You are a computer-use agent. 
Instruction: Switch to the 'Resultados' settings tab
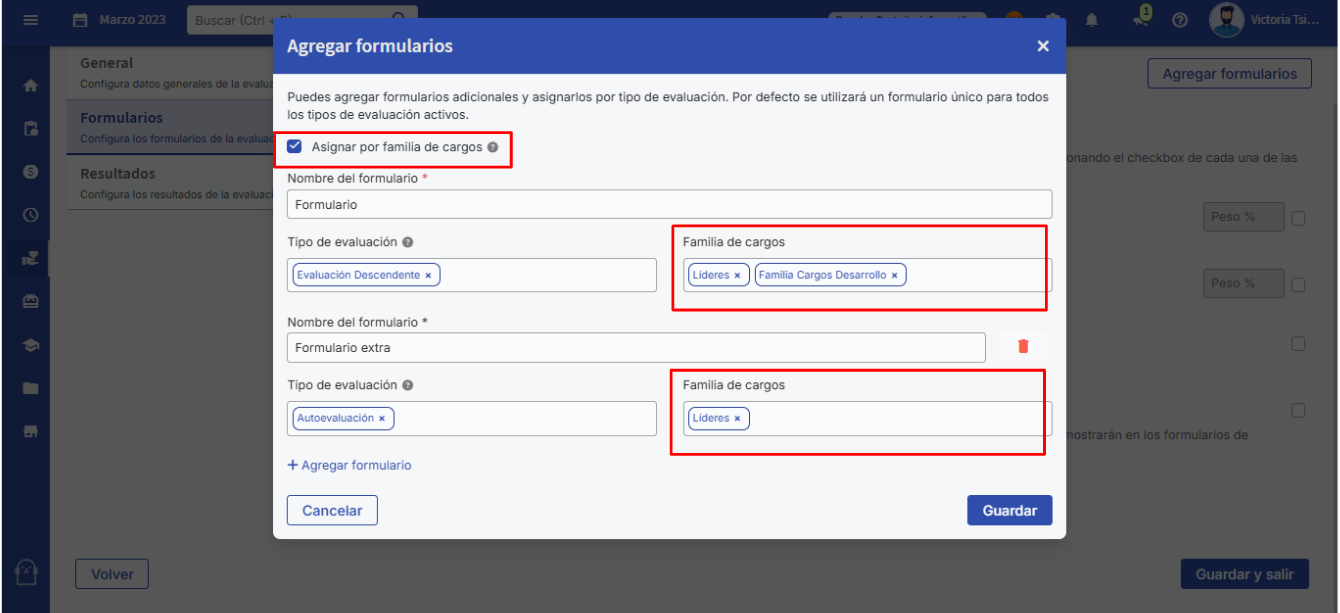coord(117,174)
